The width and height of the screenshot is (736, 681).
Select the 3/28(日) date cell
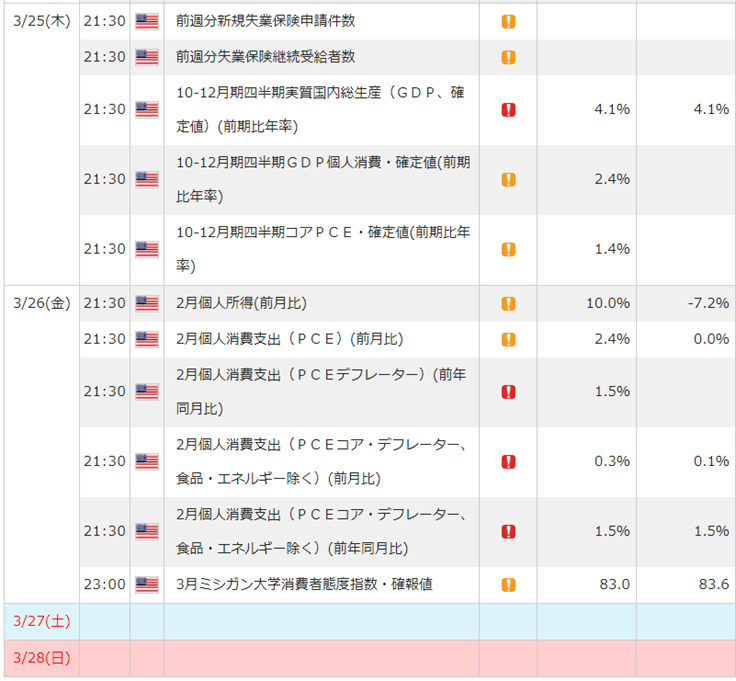point(42,658)
